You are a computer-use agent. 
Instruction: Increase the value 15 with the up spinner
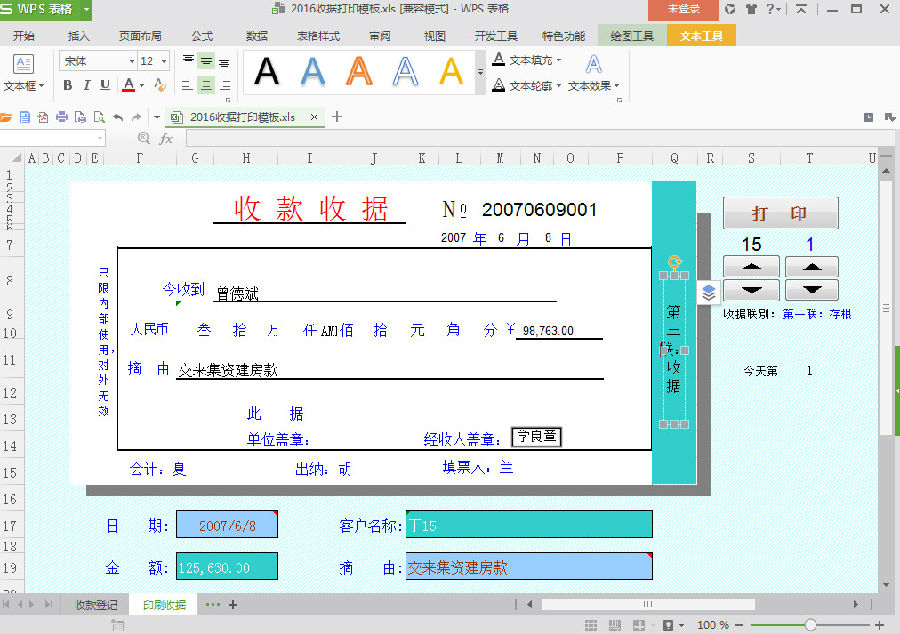click(751, 267)
